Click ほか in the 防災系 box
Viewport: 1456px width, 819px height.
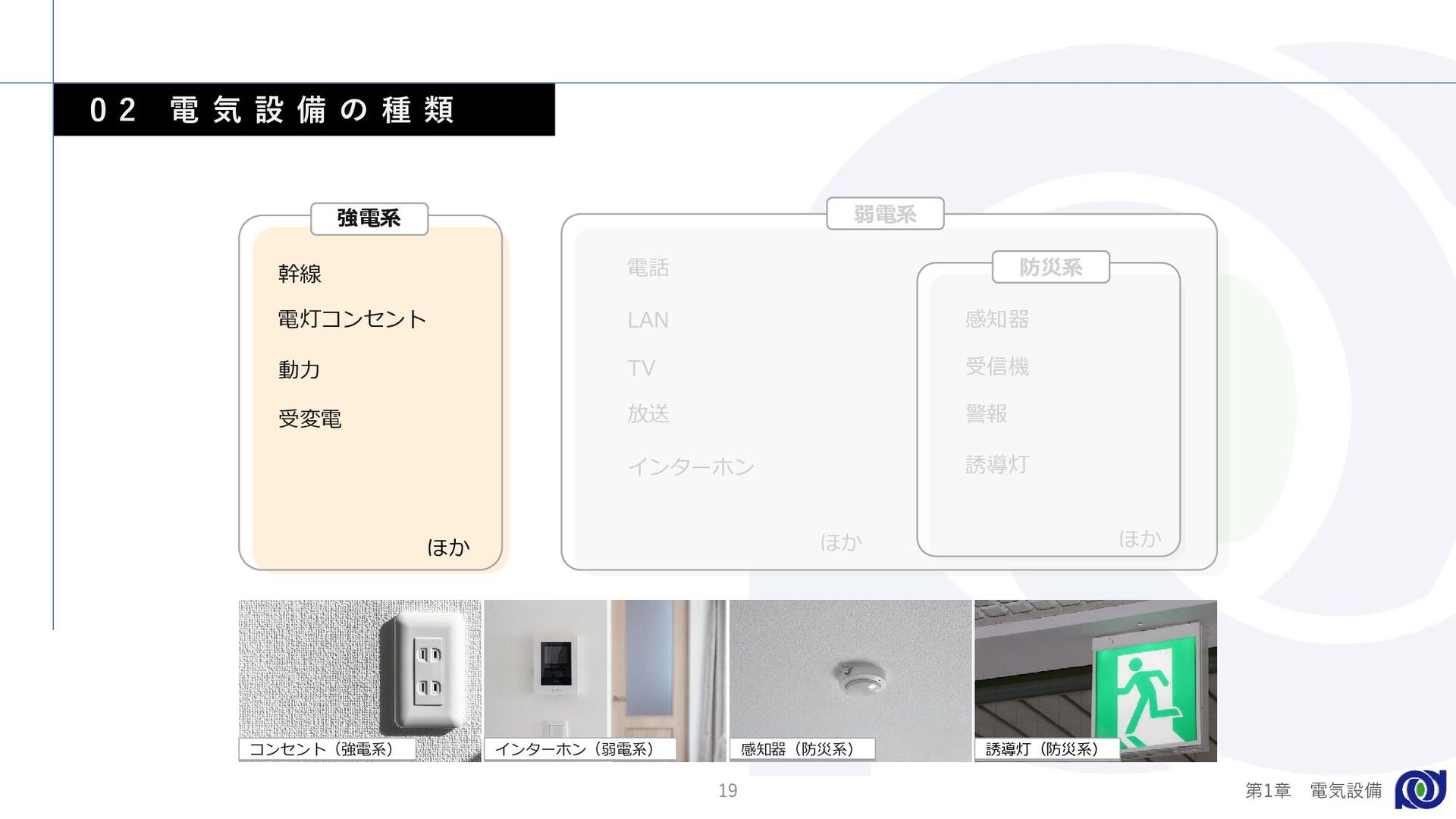[x=1140, y=538]
